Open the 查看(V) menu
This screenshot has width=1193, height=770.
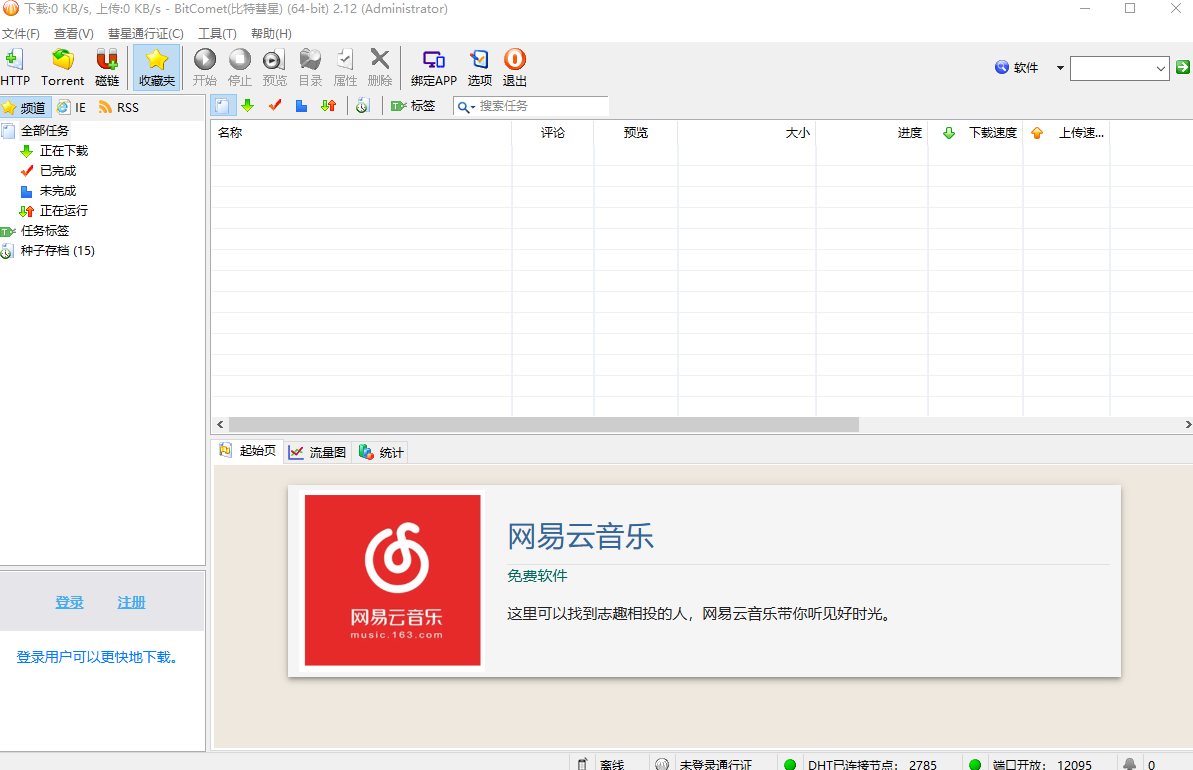click(x=73, y=33)
